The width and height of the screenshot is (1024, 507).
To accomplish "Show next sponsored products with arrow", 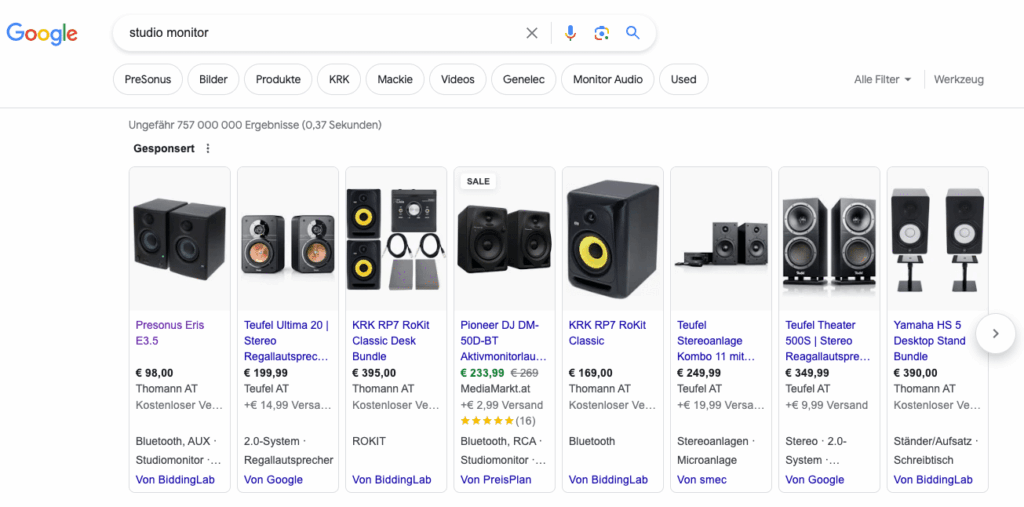I will (x=995, y=333).
